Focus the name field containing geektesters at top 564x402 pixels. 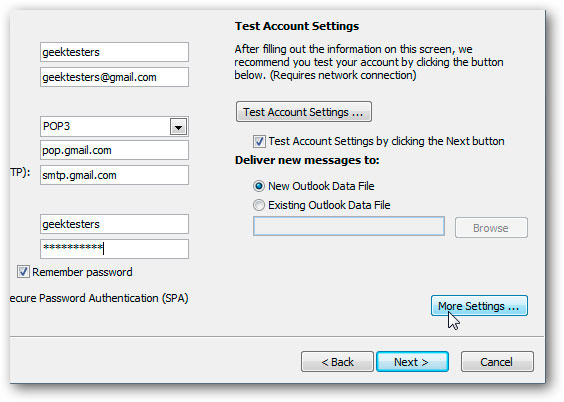[x=114, y=52]
